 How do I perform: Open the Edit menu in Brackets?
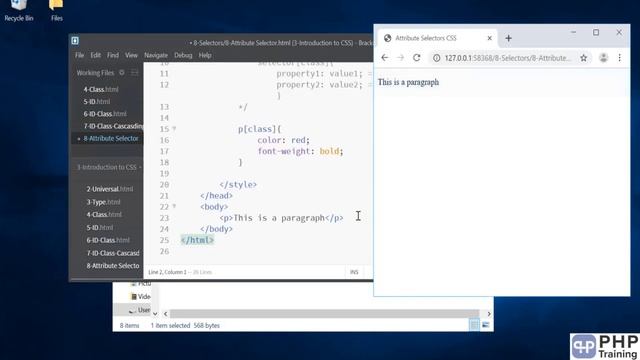coord(96,55)
